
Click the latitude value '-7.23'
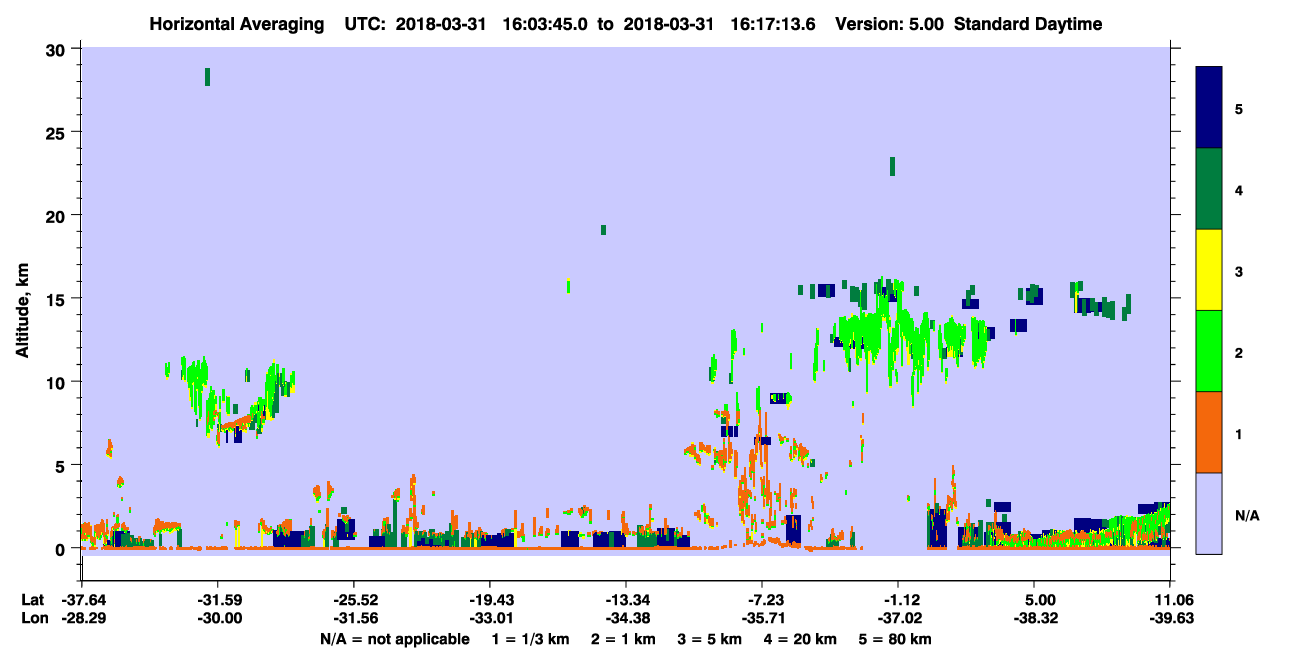click(762, 600)
